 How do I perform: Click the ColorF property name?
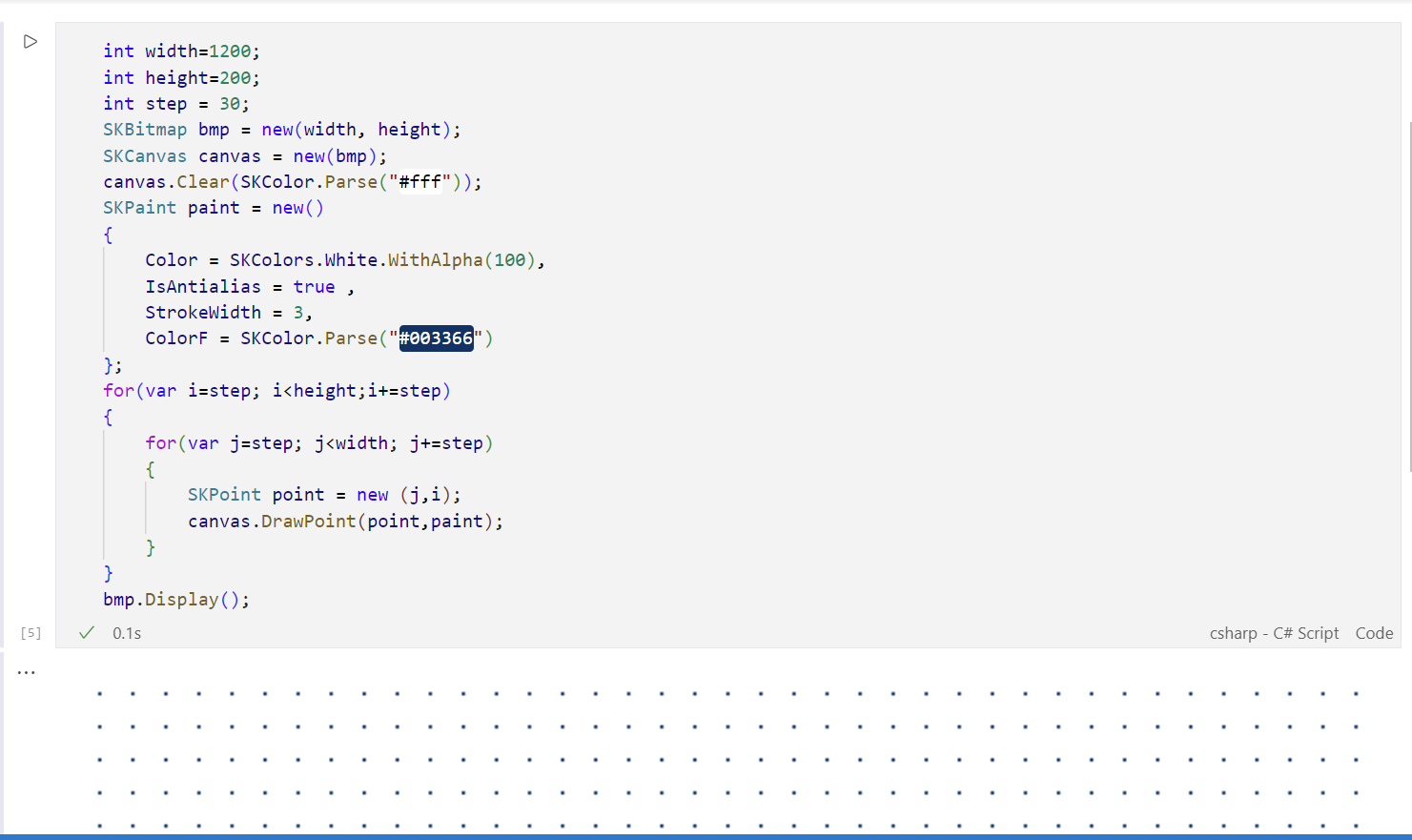click(x=176, y=338)
